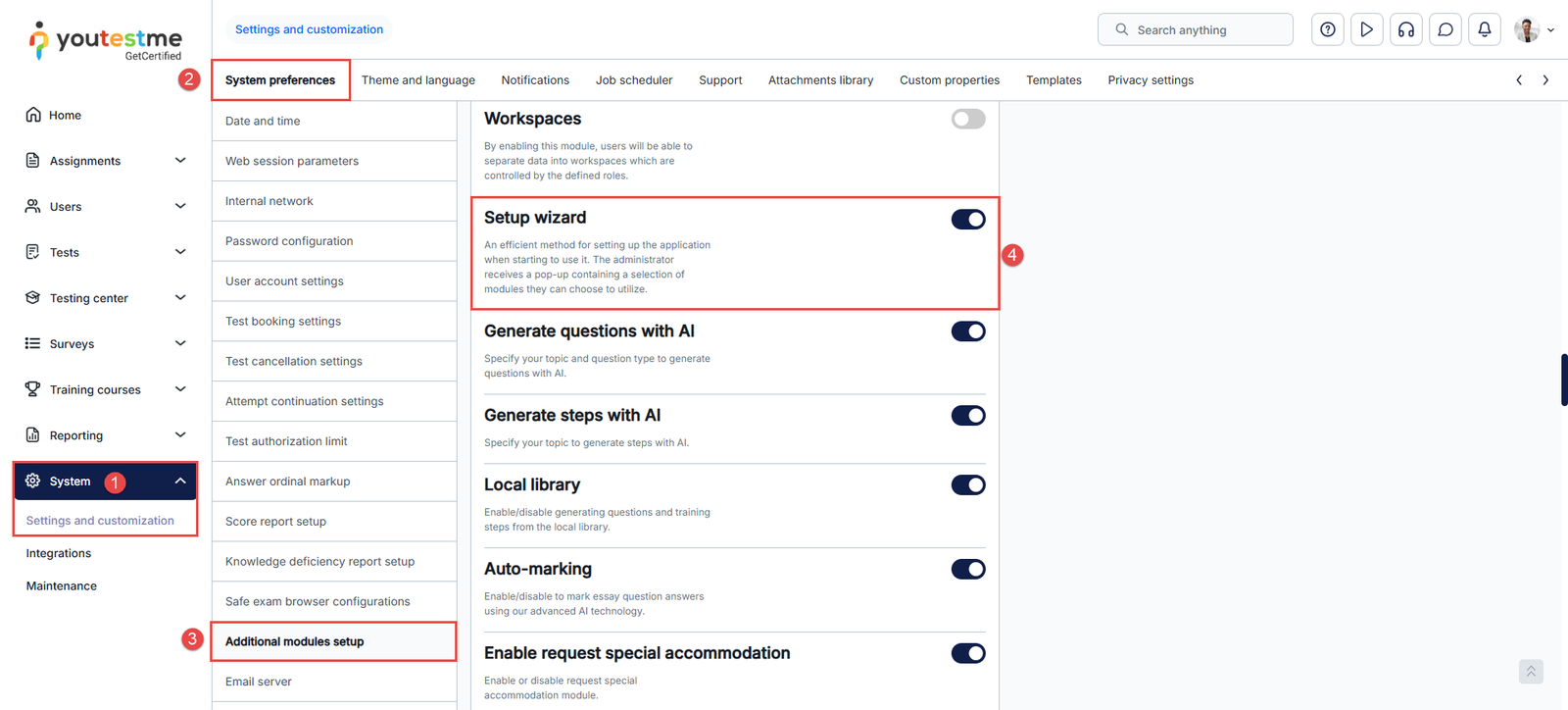Disable the Setup wizard toggle
This screenshot has height=710, width=1568.
[967, 220]
